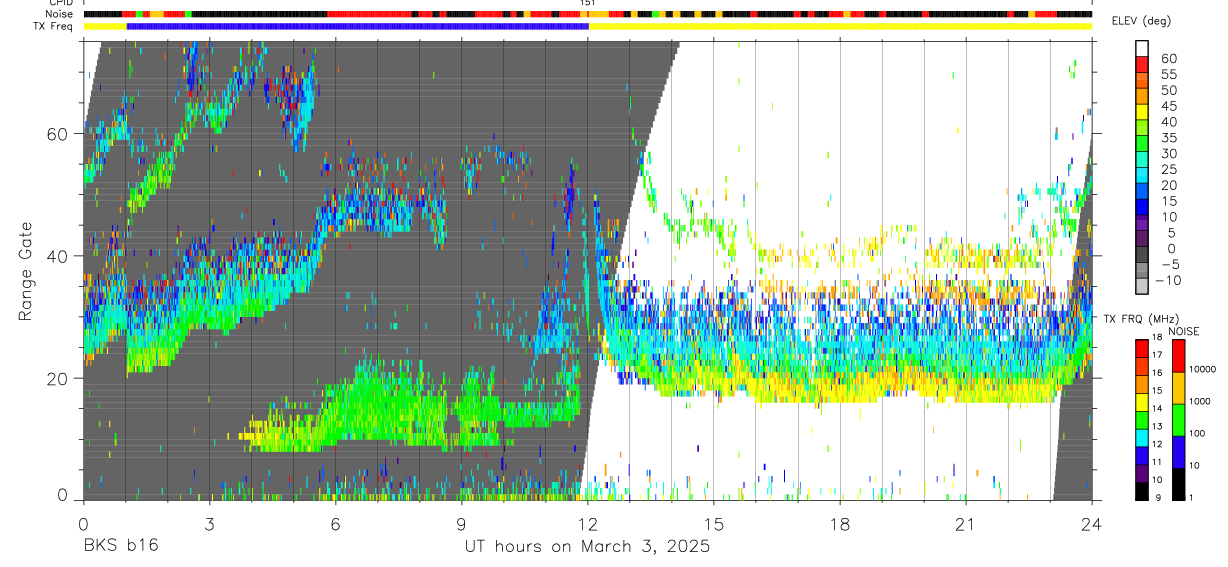The image size is (1228, 567).
Task: Click the x-axis tick label '15'
Action: 714,523
